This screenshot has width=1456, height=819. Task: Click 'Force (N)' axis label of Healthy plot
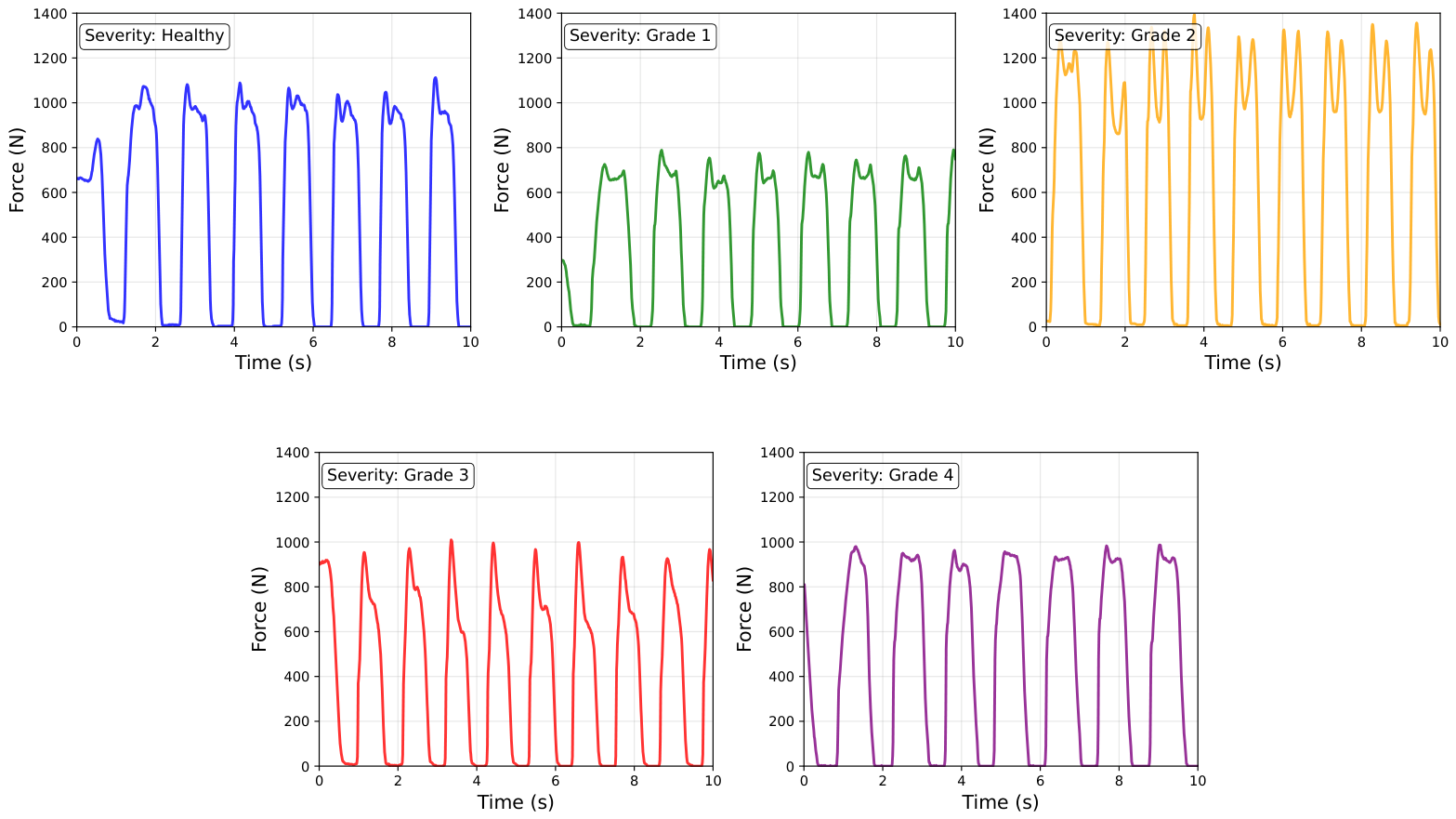click(18, 170)
